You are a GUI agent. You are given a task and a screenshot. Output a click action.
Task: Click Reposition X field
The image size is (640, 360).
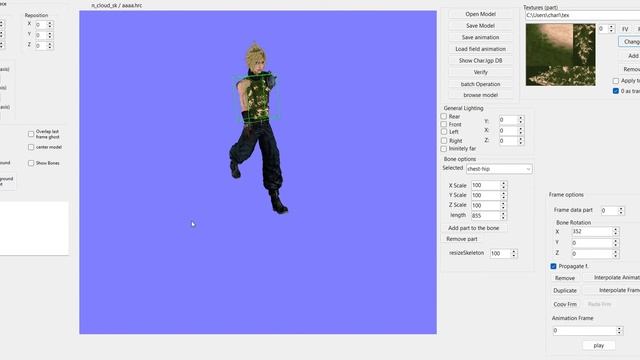41,25
